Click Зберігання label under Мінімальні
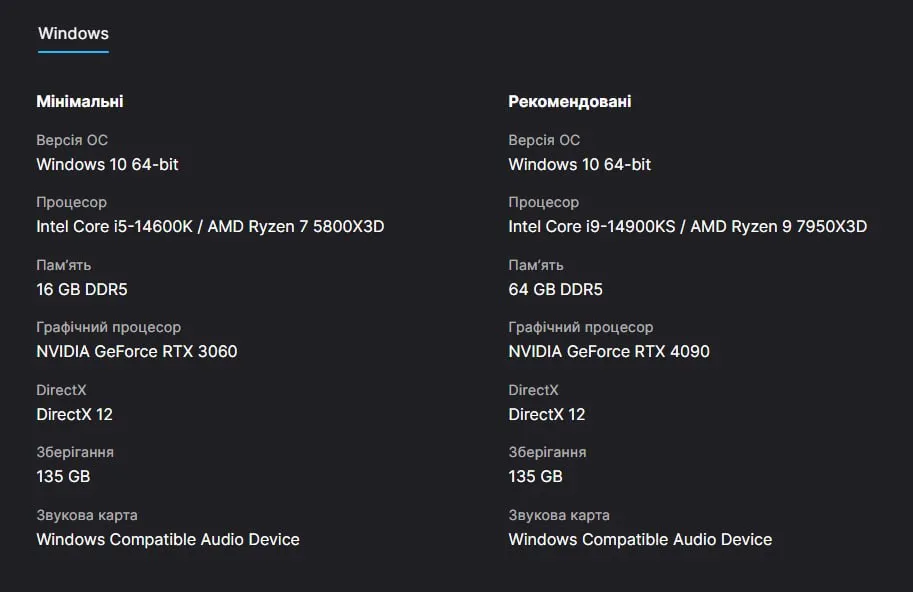Viewport: 913px width, 592px height. pos(75,452)
